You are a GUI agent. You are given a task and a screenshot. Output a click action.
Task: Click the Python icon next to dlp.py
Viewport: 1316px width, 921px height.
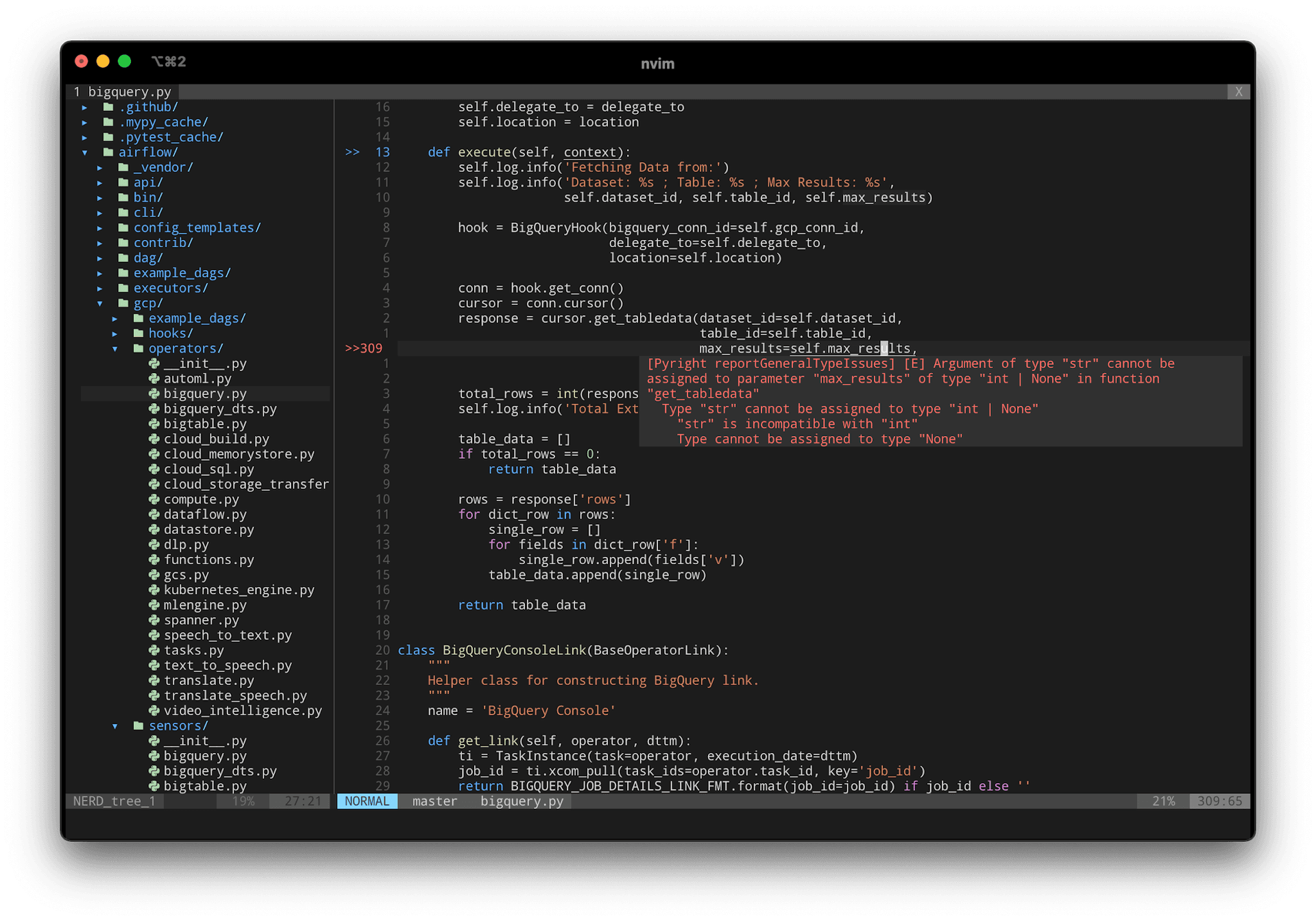pos(154,544)
